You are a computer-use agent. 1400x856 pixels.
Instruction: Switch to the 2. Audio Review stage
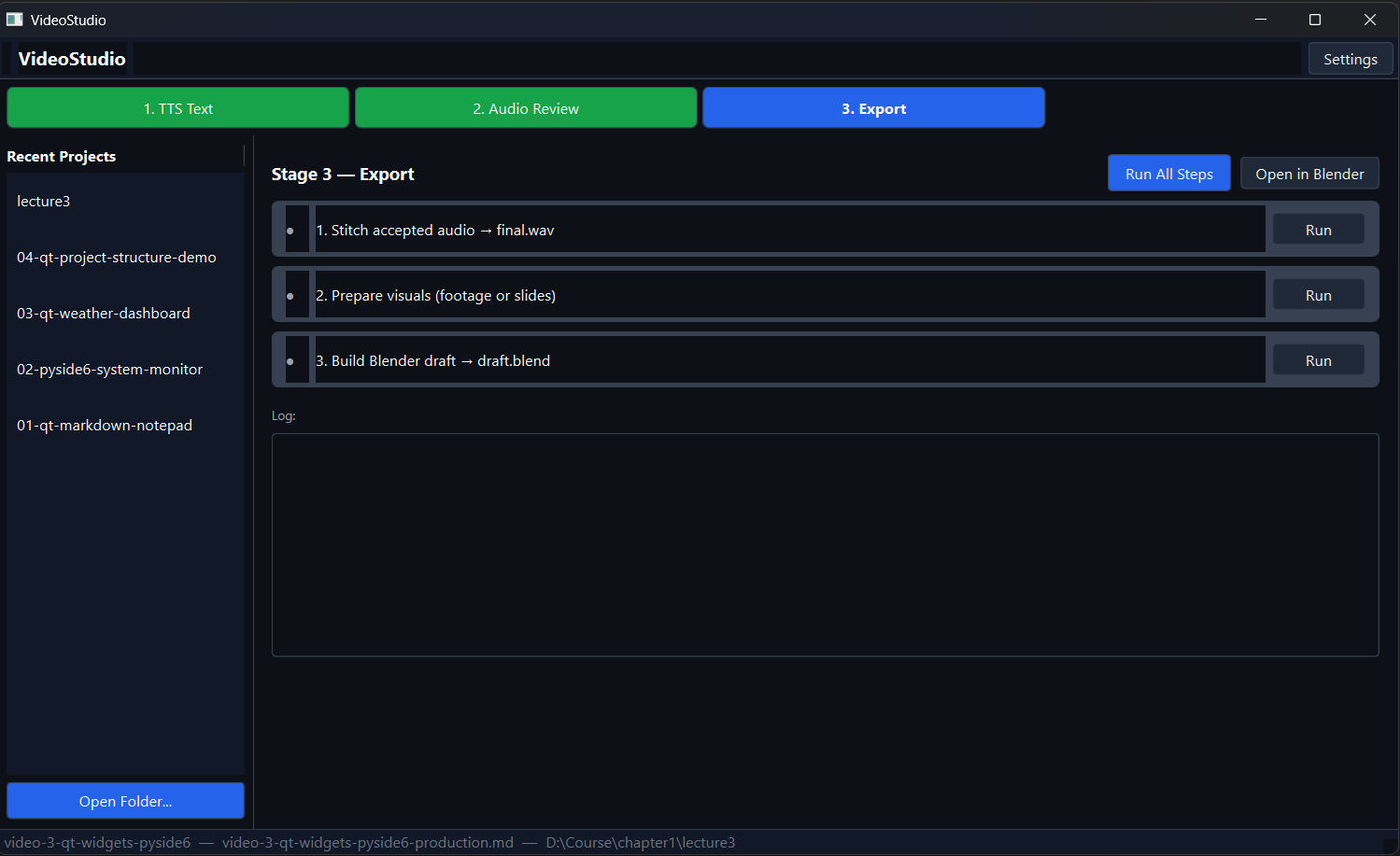pyautogui.click(x=525, y=107)
